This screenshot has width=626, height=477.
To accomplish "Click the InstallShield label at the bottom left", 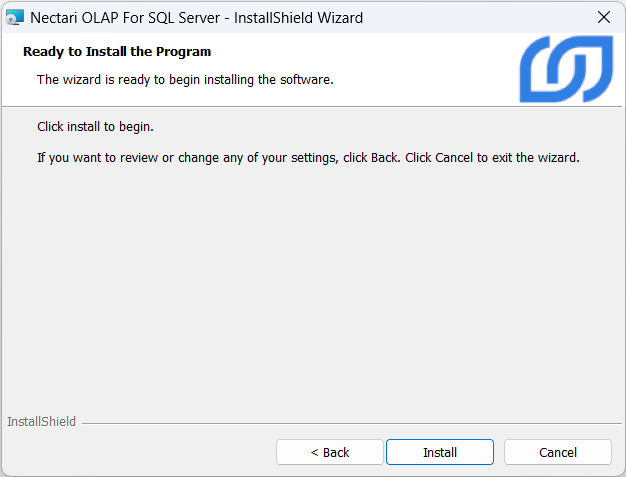I will [x=41, y=422].
